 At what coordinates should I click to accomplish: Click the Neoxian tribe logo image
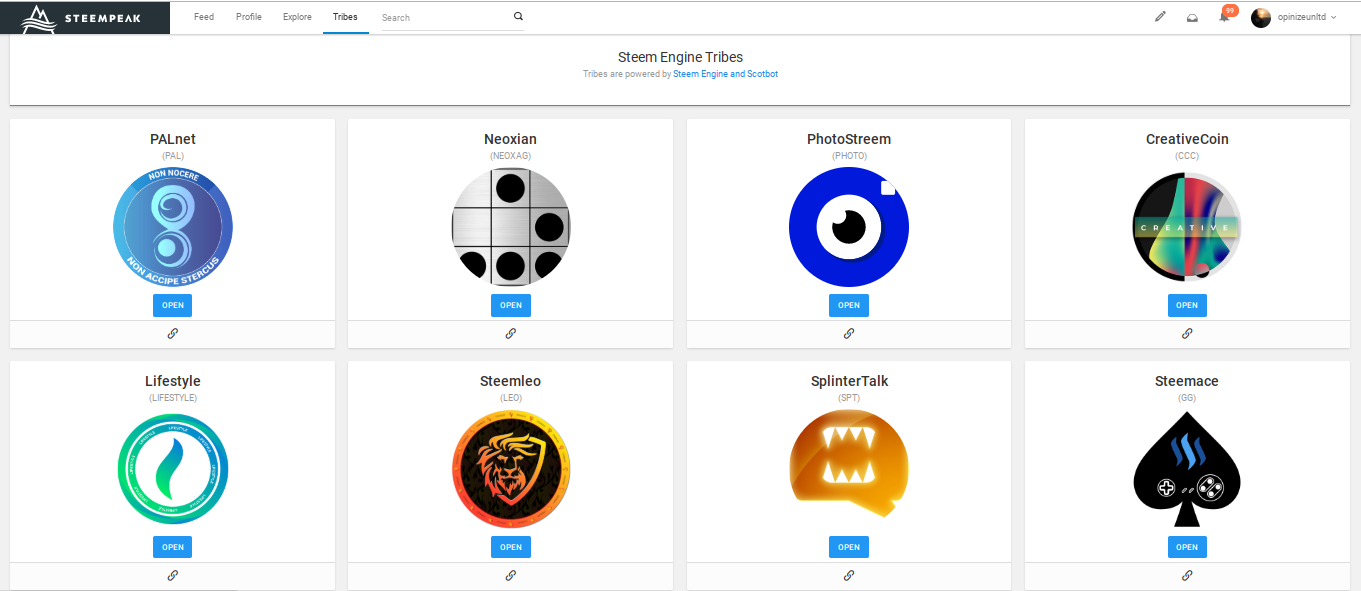click(x=511, y=227)
